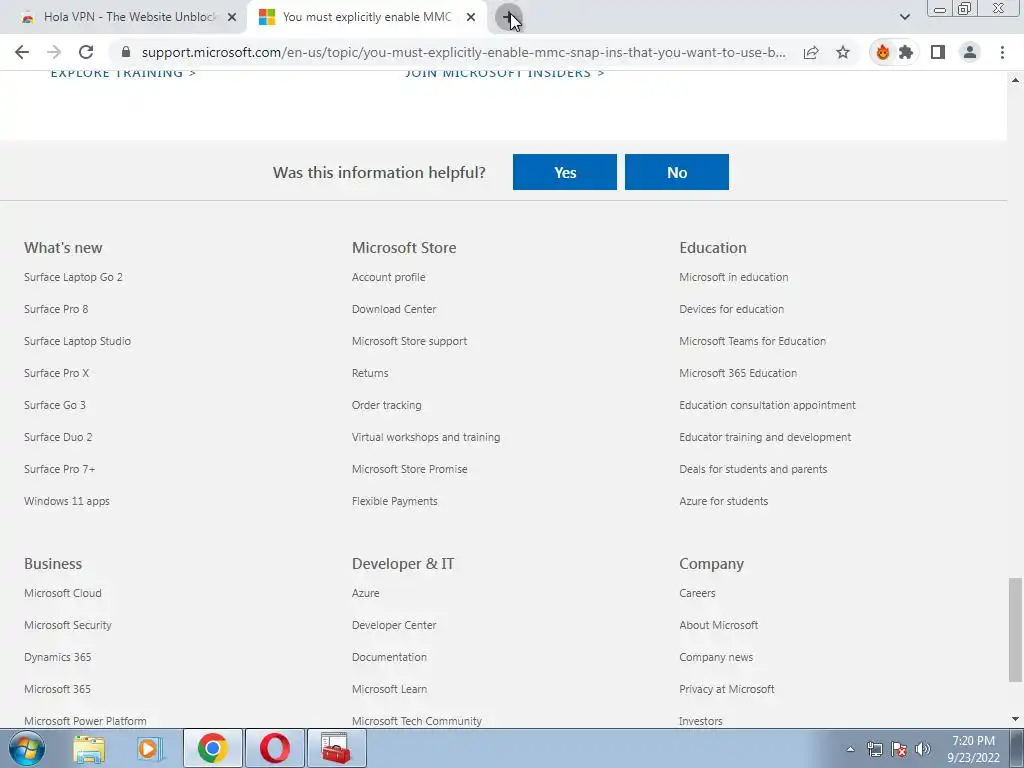Open the Documentation link

(x=389, y=657)
